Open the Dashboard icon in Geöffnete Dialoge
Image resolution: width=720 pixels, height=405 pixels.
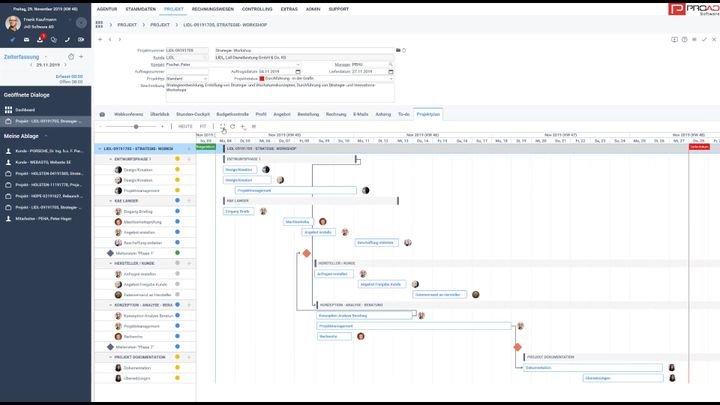pos(9,109)
